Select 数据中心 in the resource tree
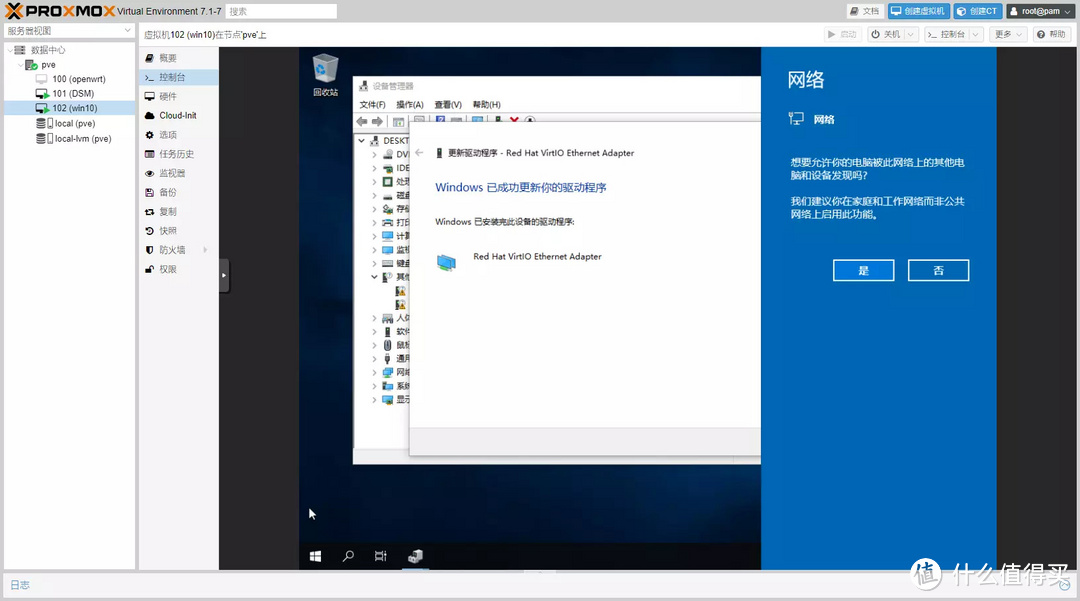The width and height of the screenshot is (1080, 601). 48,50
